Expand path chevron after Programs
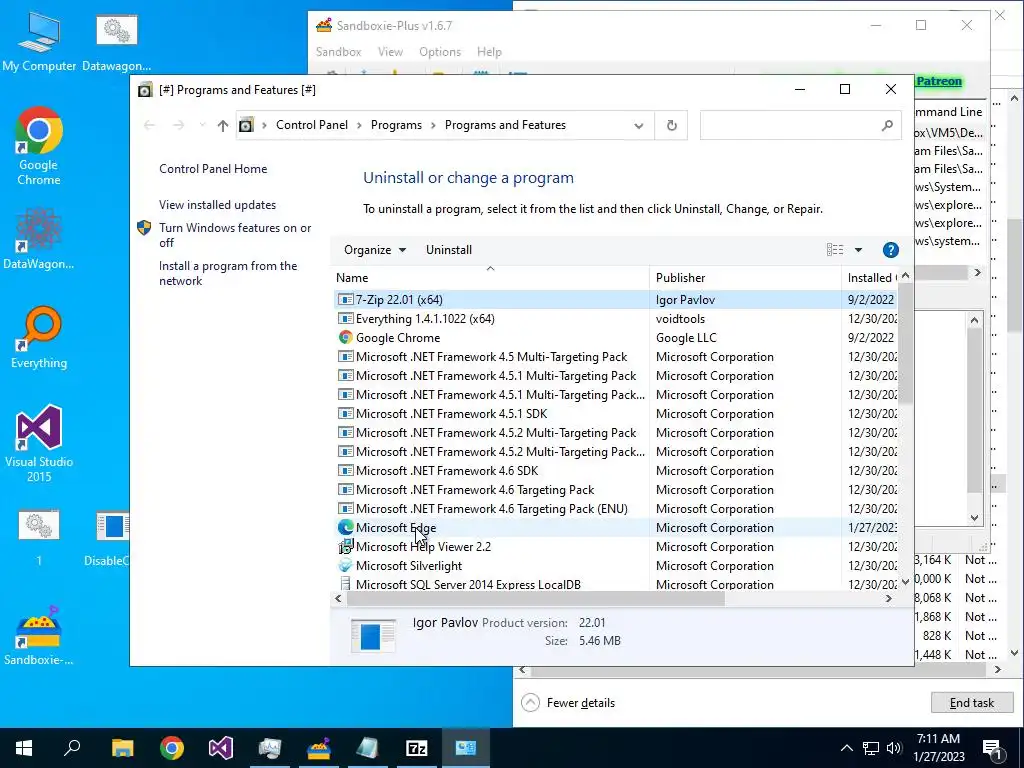The image size is (1024, 768). (x=433, y=125)
